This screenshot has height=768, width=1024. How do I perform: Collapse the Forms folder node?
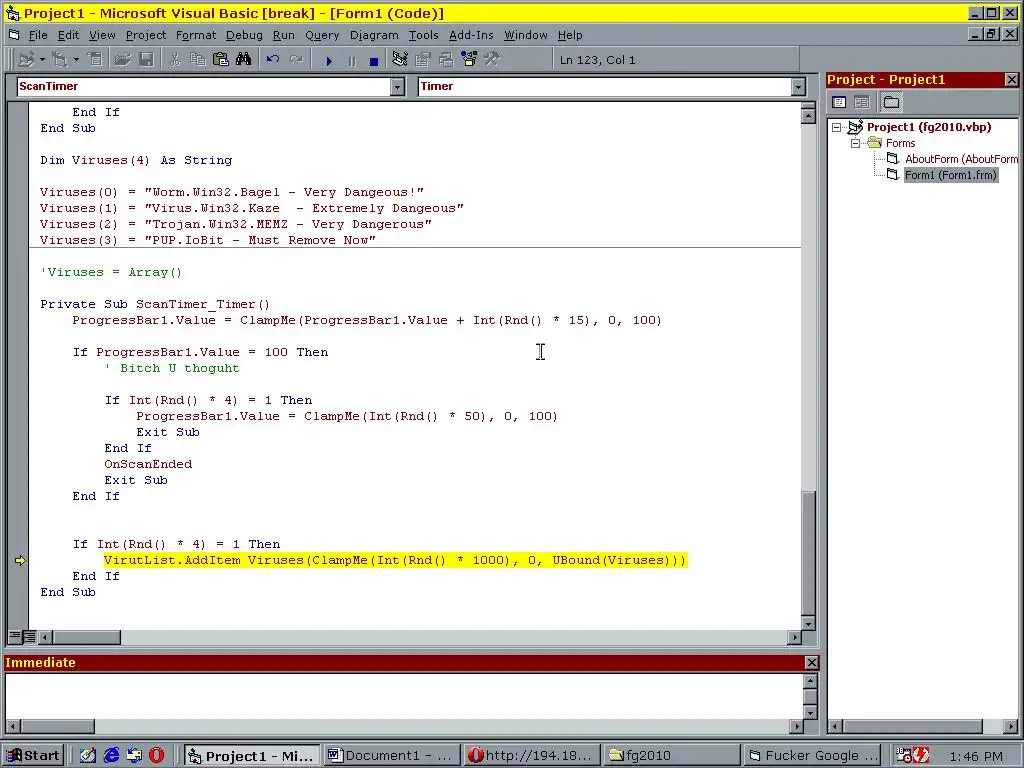(x=856, y=143)
